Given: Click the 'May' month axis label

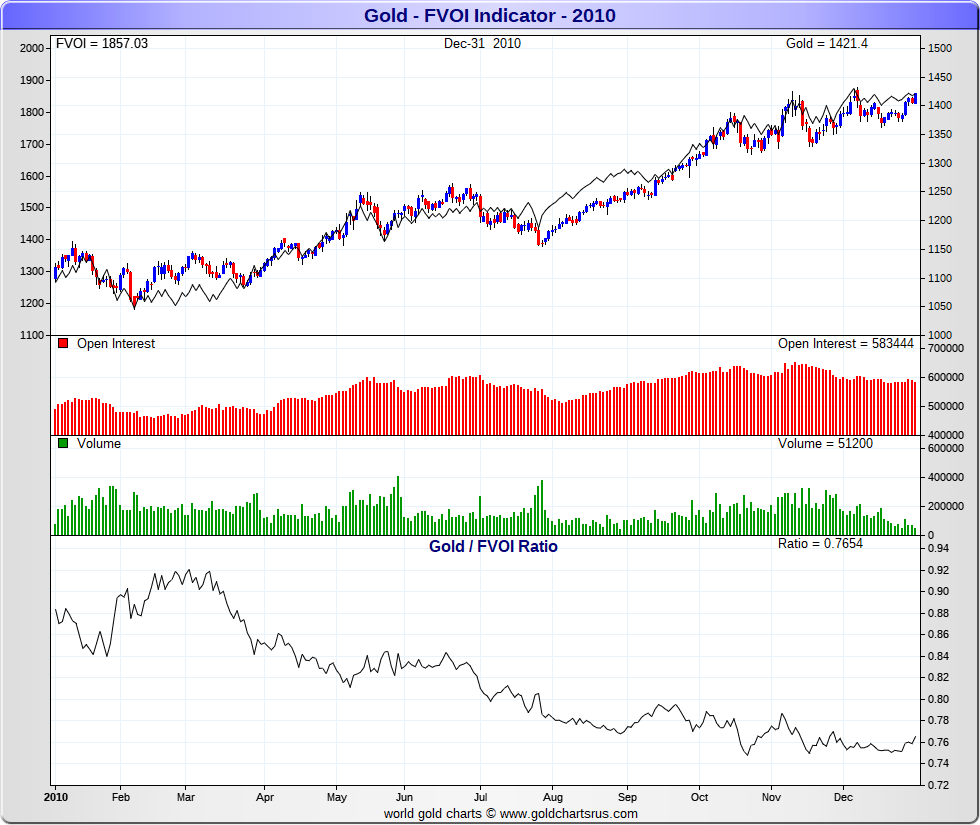Looking at the screenshot, I should pyautogui.click(x=337, y=798).
